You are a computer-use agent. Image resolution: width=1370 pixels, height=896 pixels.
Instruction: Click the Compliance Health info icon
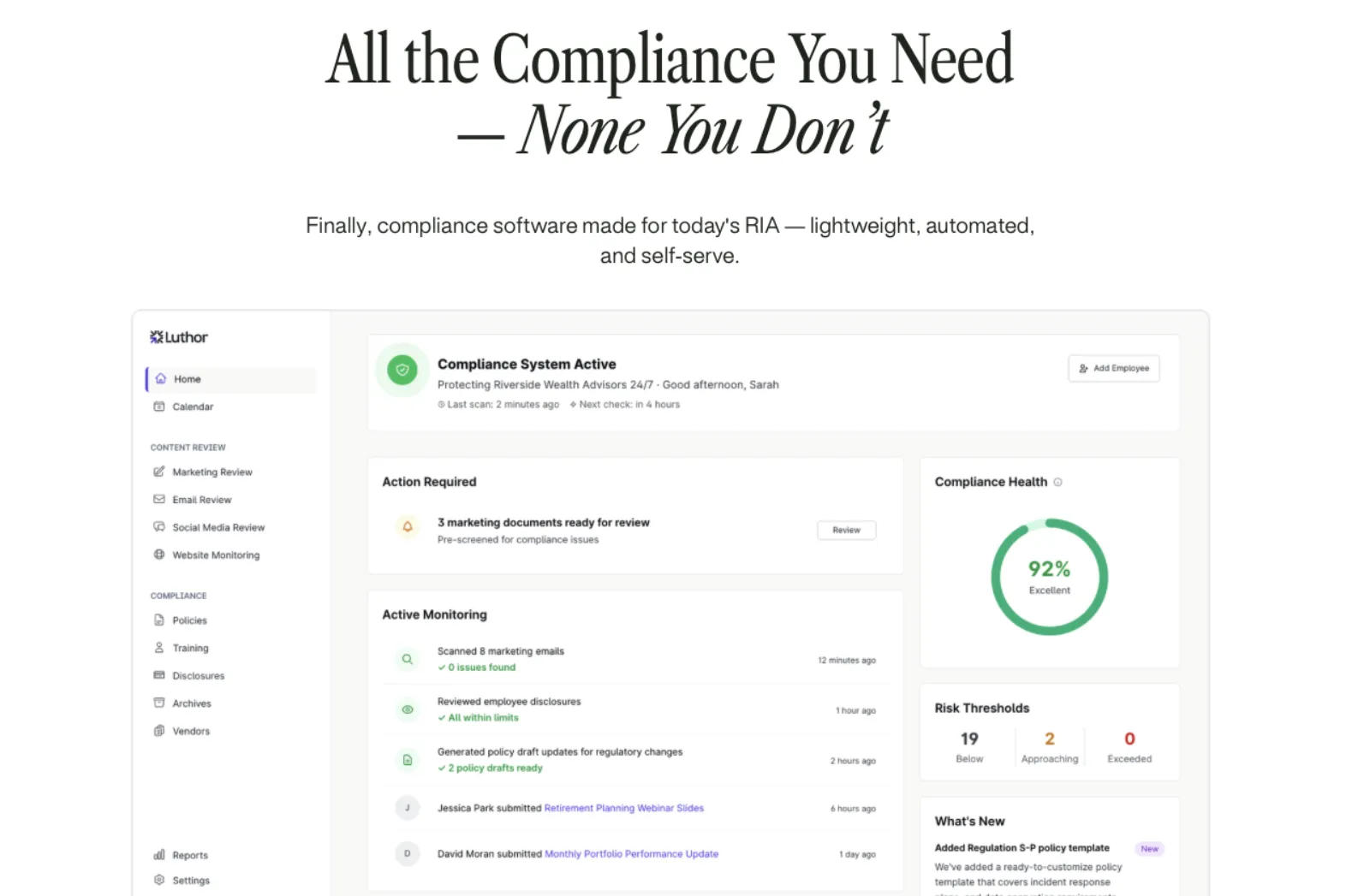pos(1059,482)
